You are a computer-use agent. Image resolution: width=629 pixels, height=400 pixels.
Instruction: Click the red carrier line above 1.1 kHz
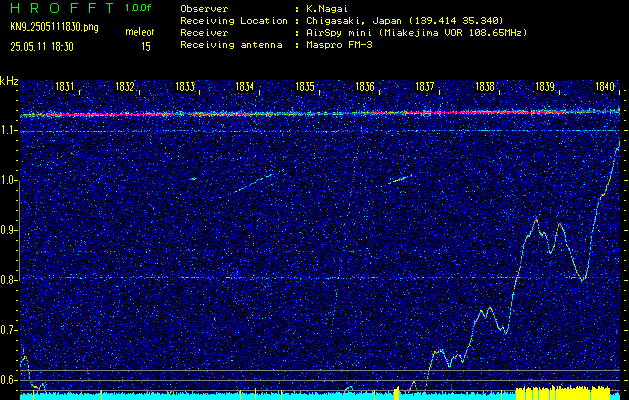click(320, 114)
